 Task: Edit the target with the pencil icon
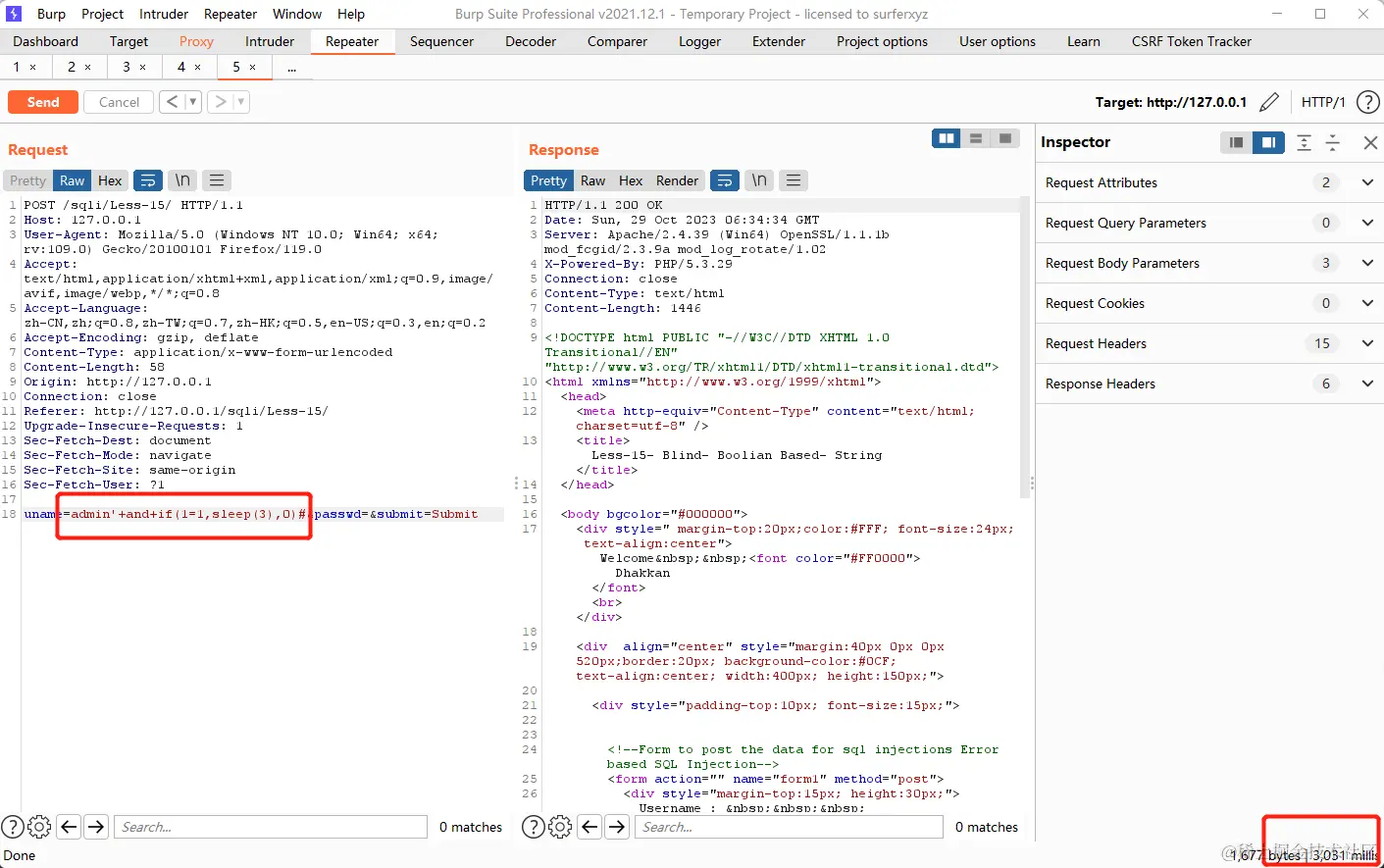tap(1269, 102)
